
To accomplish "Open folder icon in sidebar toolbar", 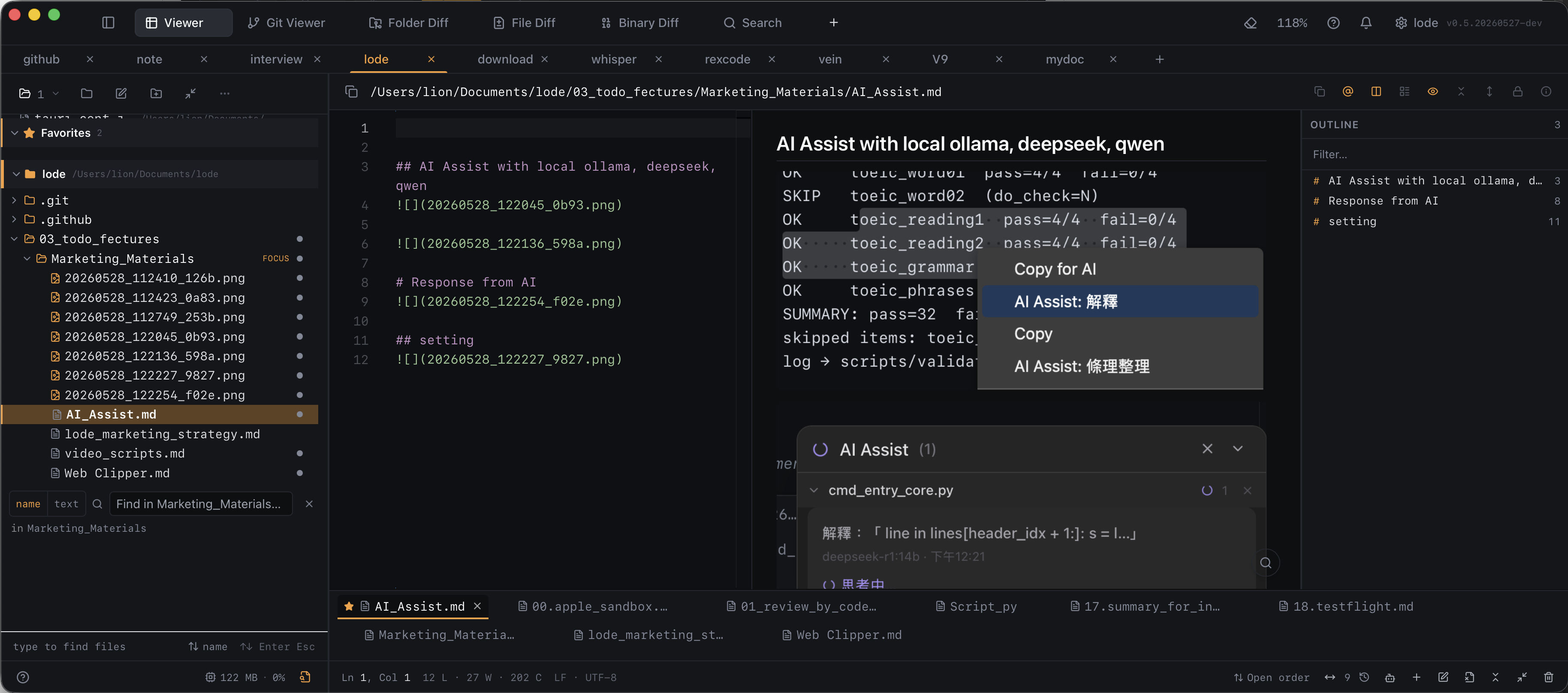I will tap(87, 93).
